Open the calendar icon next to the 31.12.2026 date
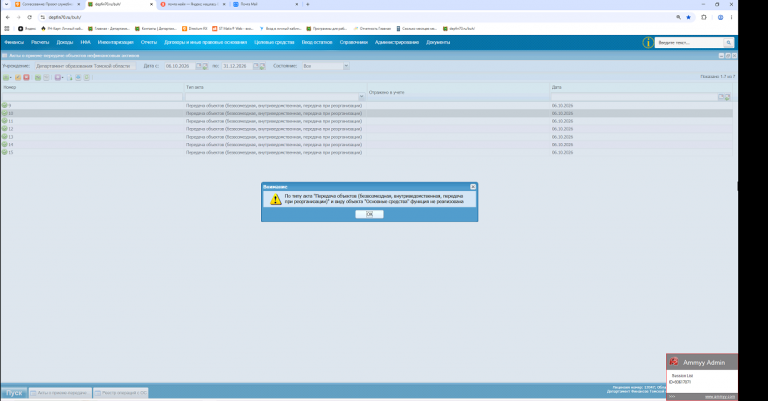This screenshot has width=768, height=401. coord(256,66)
